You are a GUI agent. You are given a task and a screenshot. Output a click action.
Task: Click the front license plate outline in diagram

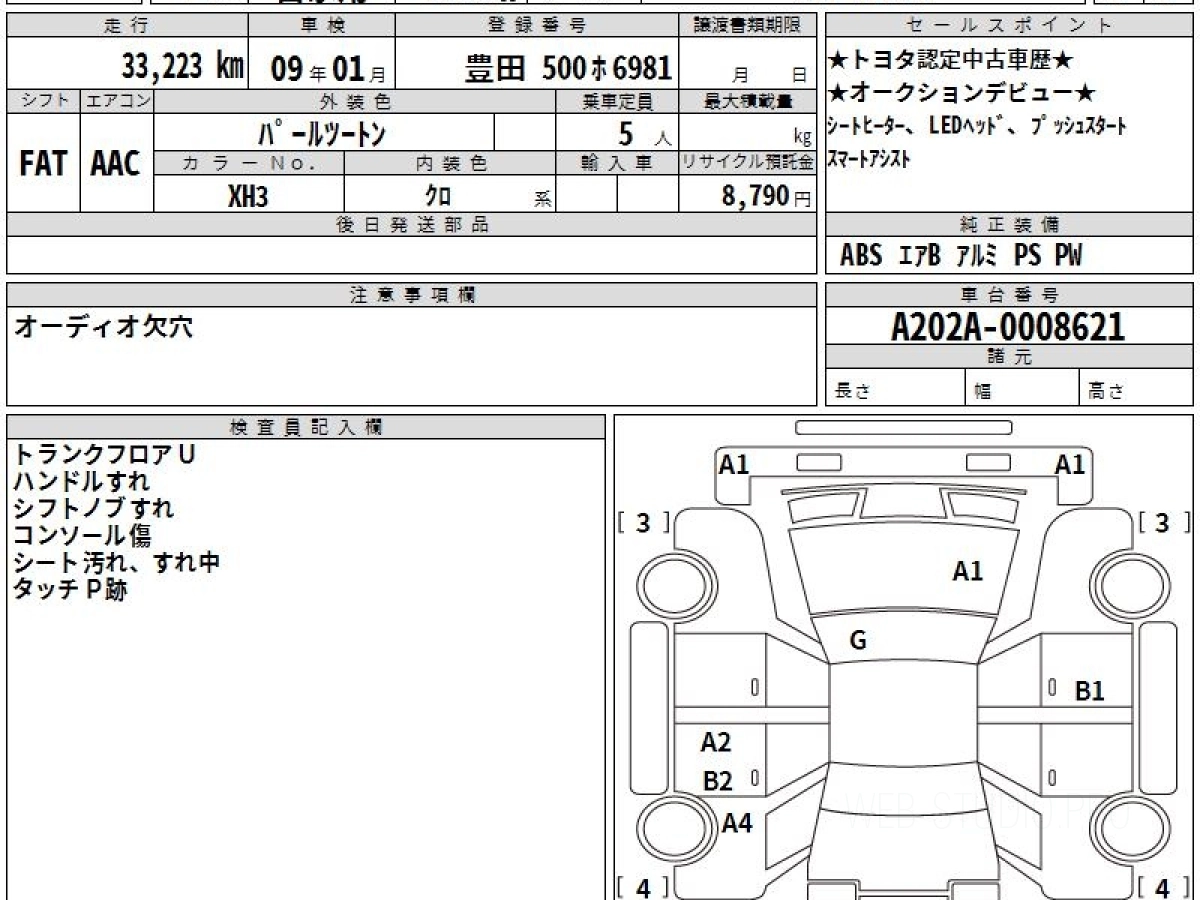pyautogui.click(x=903, y=428)
